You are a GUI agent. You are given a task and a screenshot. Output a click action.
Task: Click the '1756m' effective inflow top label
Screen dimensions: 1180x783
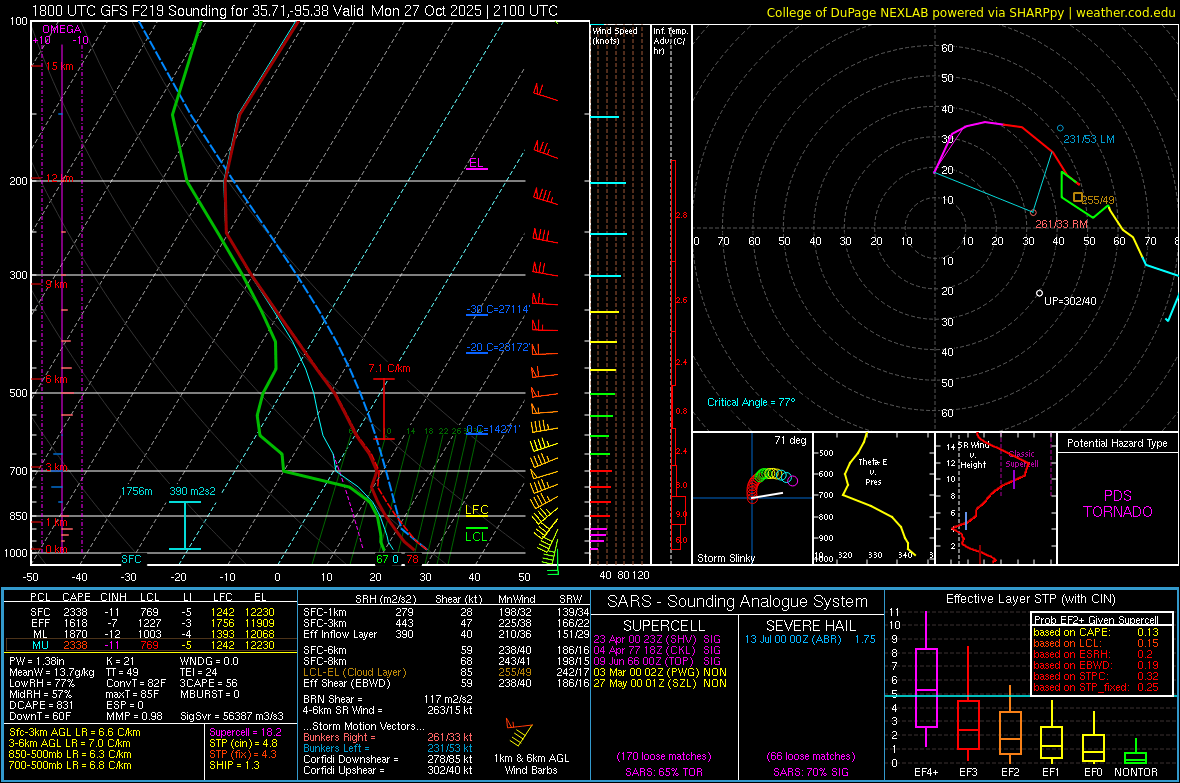pos(136,491)
